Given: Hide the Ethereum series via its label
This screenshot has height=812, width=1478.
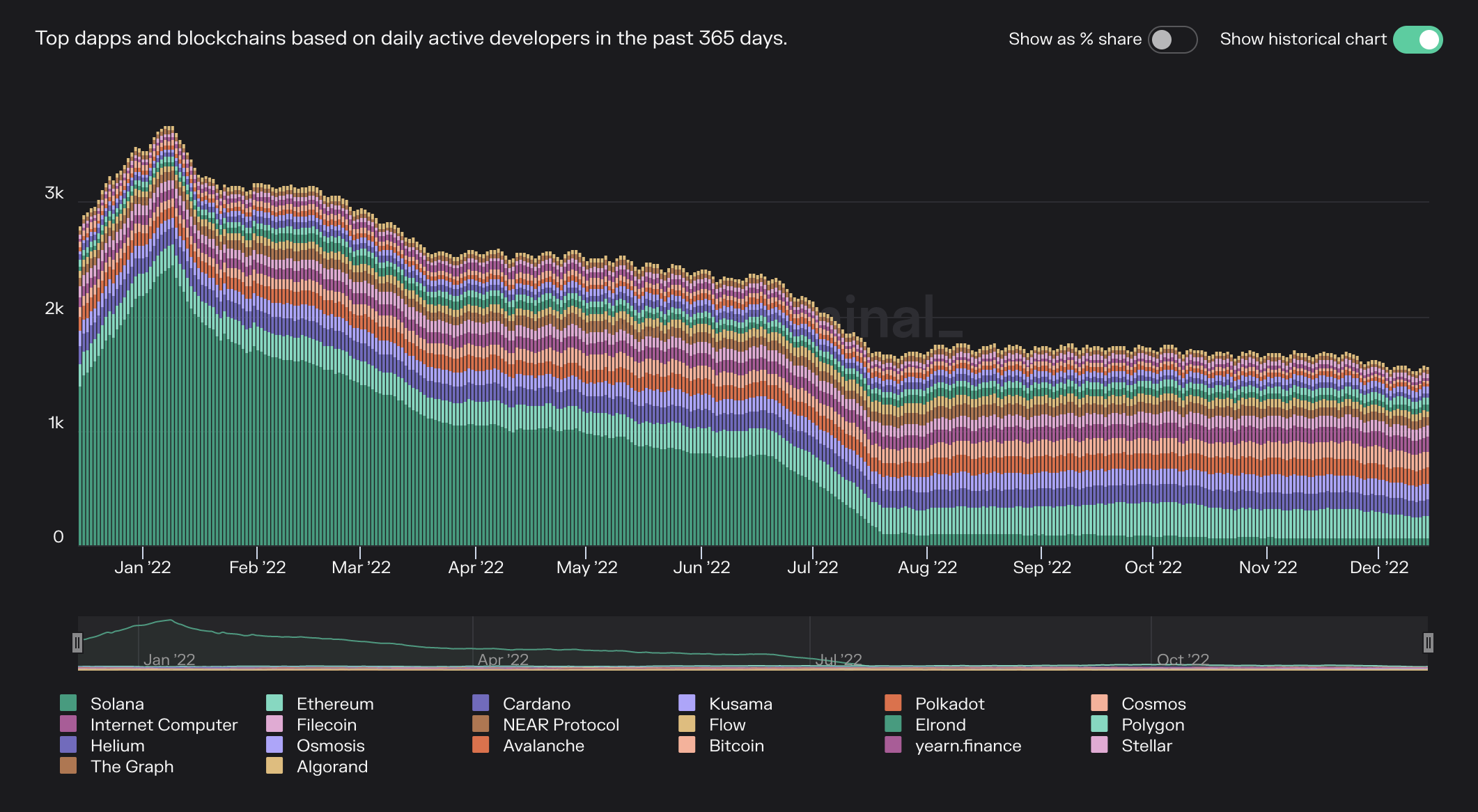Looking at the screenshot, I should [335, 704].
